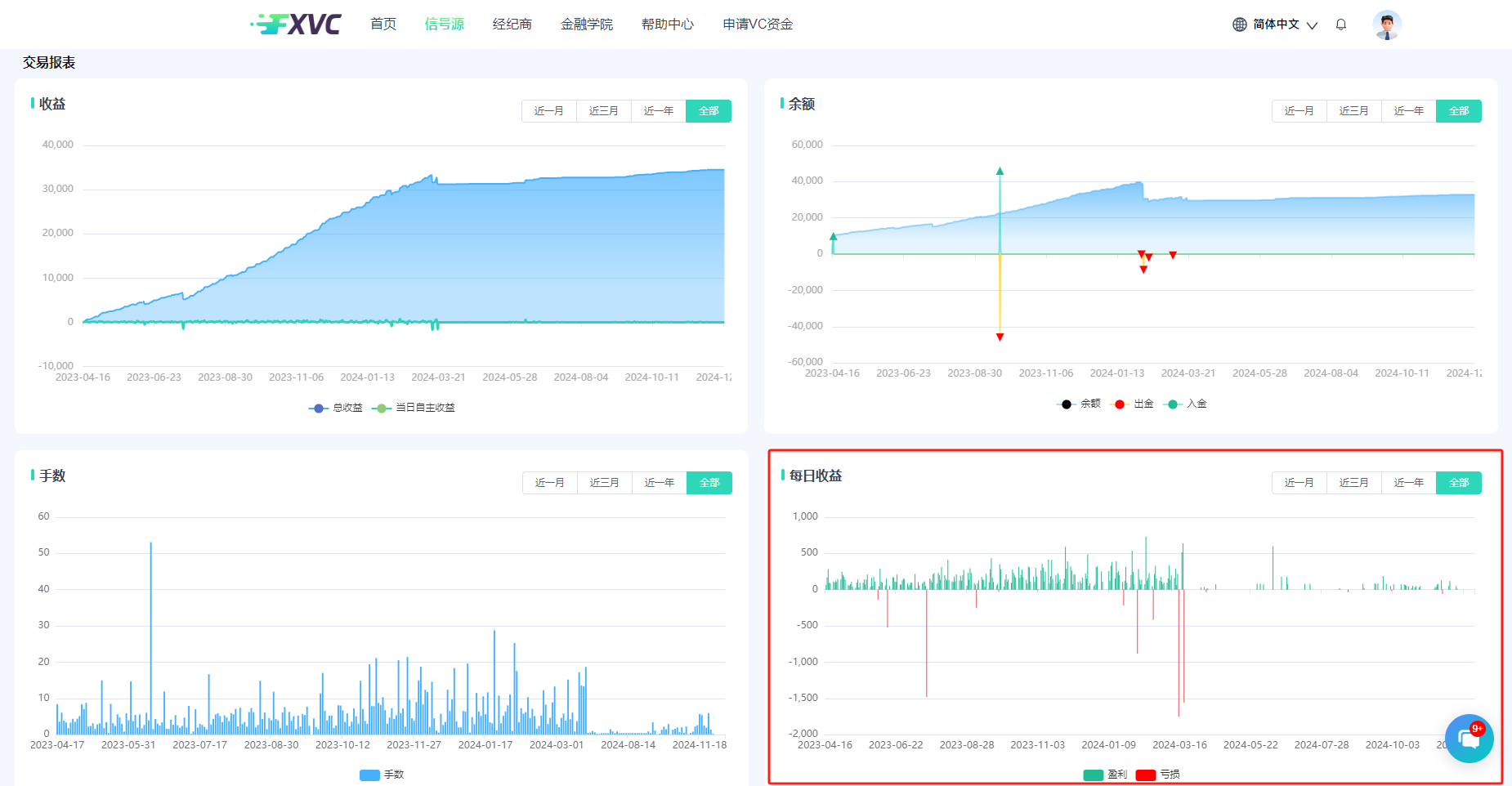Select 近一年 in the 手数 chart
1512x786 pixels.
pos(659,483)
